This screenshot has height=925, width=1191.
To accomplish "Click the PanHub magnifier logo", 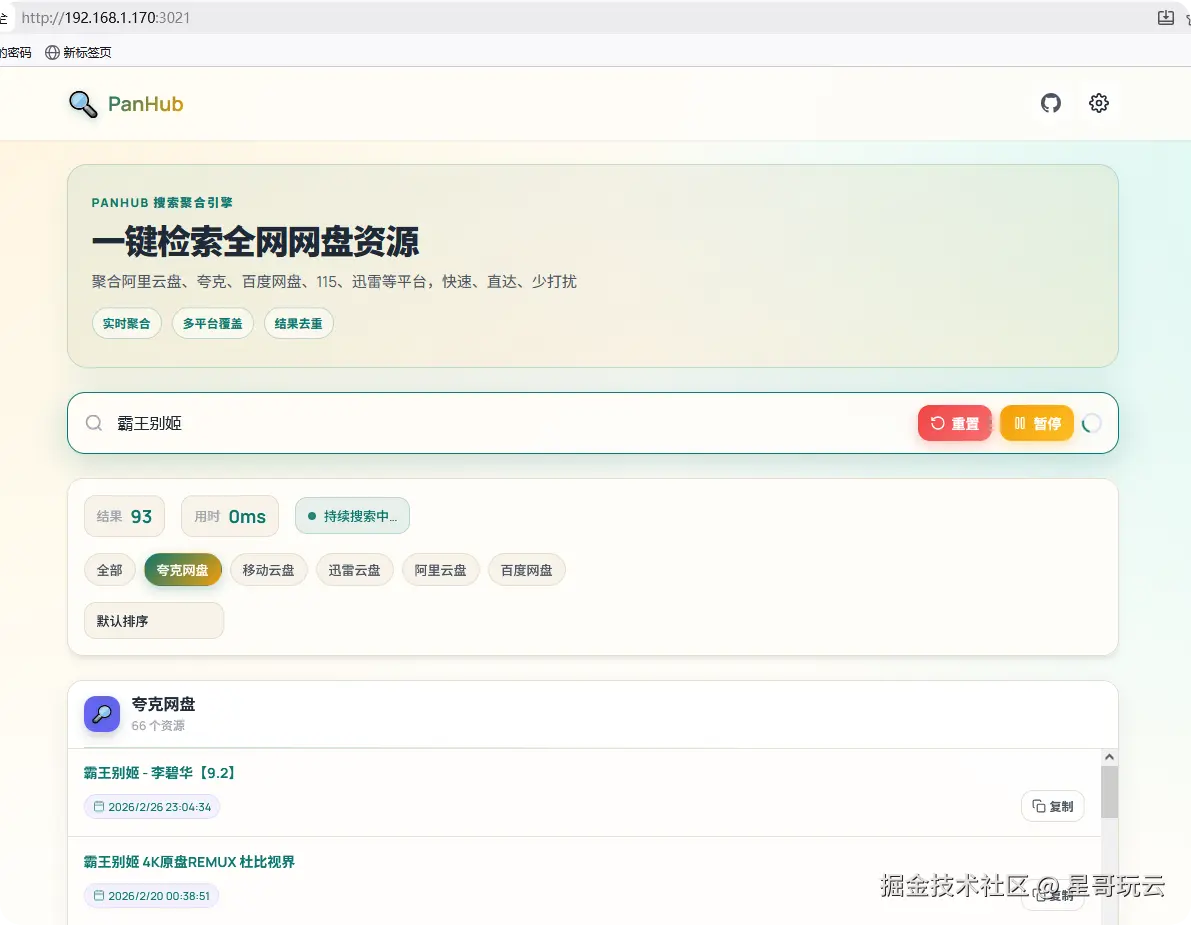I will tap(83, 104).
